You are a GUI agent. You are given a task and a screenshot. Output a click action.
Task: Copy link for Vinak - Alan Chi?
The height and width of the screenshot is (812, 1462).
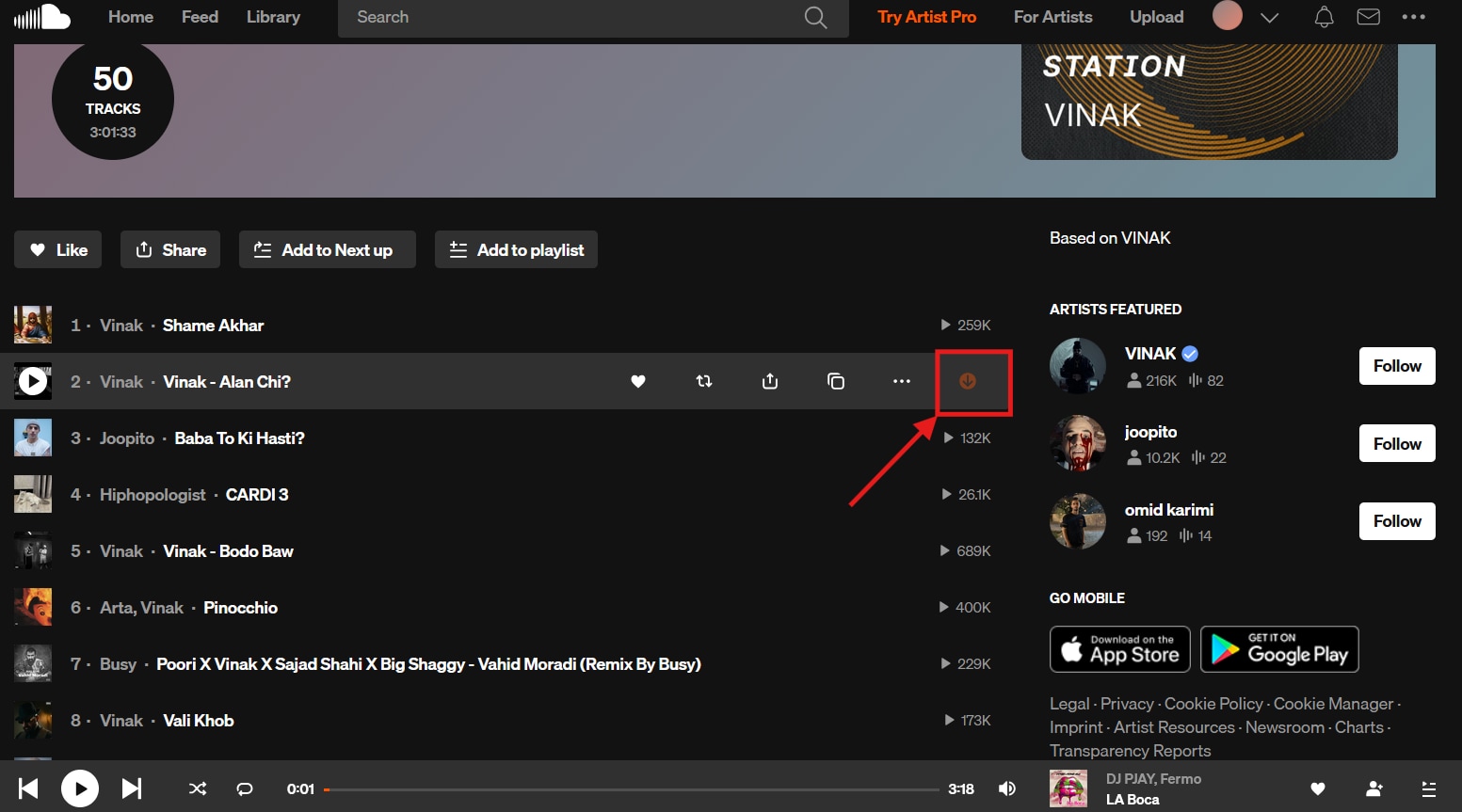point(835,381)
